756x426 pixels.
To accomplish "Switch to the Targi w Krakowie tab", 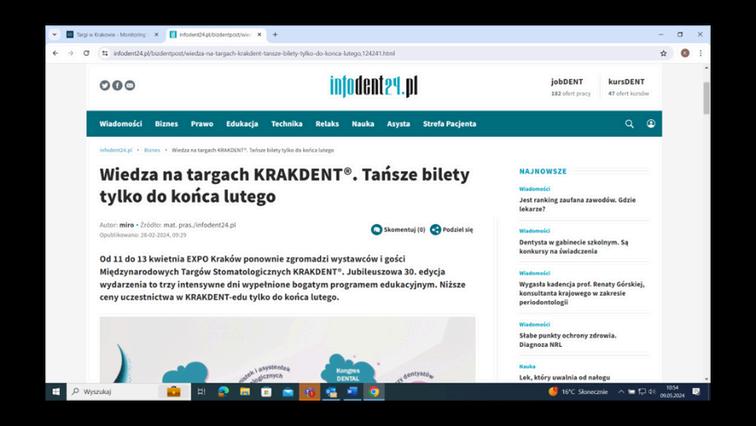I will tap(113, 35).
